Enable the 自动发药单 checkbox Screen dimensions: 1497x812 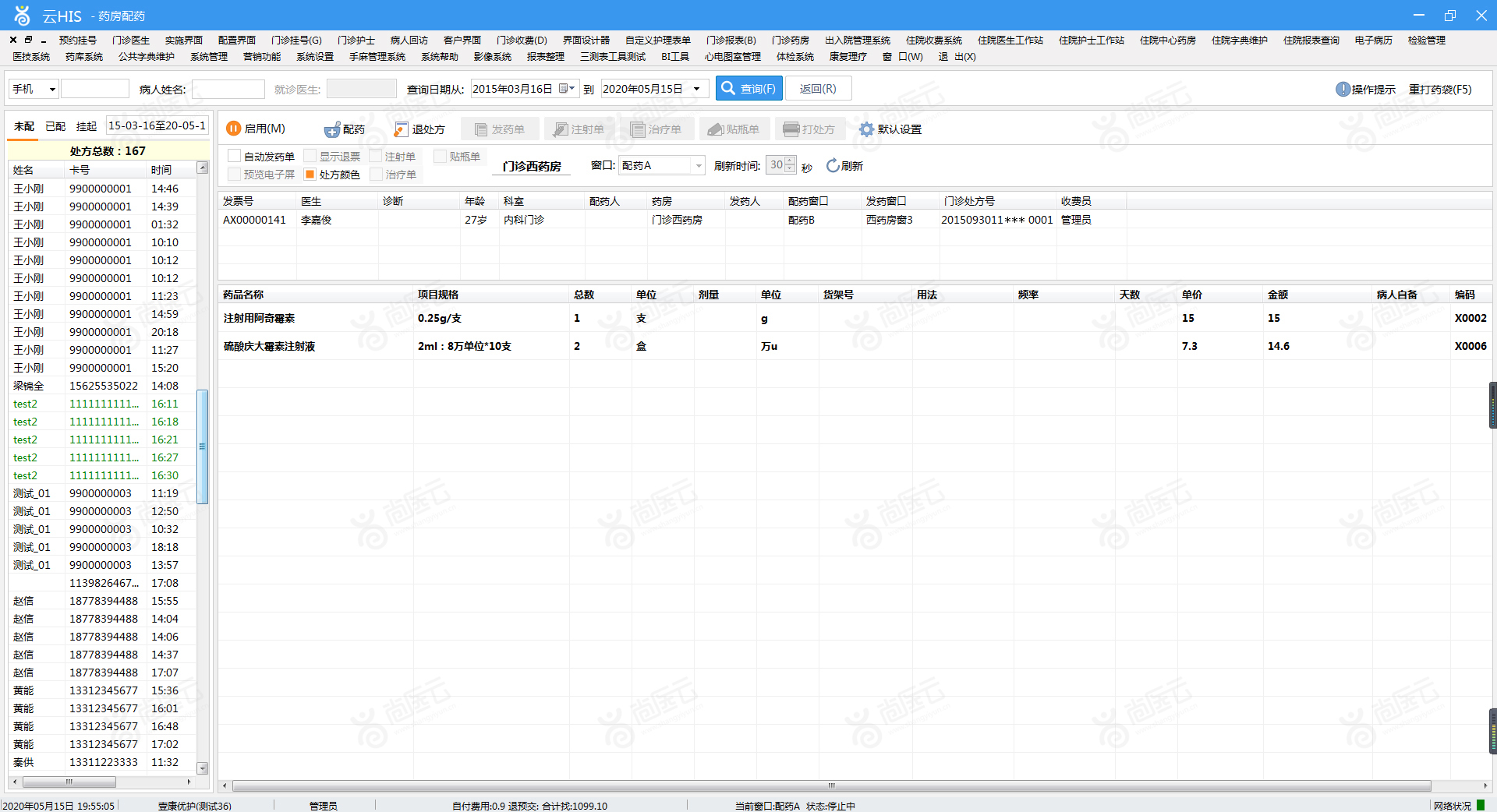click(234, 156)
